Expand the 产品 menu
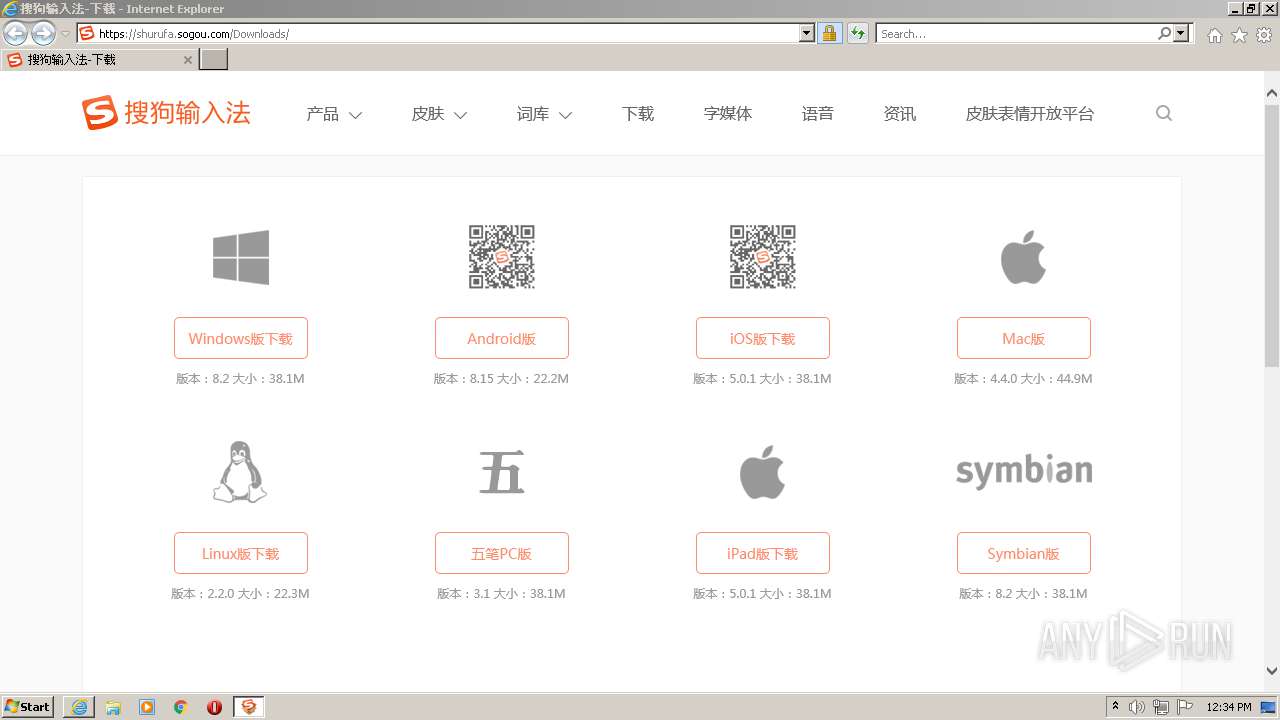The image size is (1280, 720). click(x=334, y=114)
